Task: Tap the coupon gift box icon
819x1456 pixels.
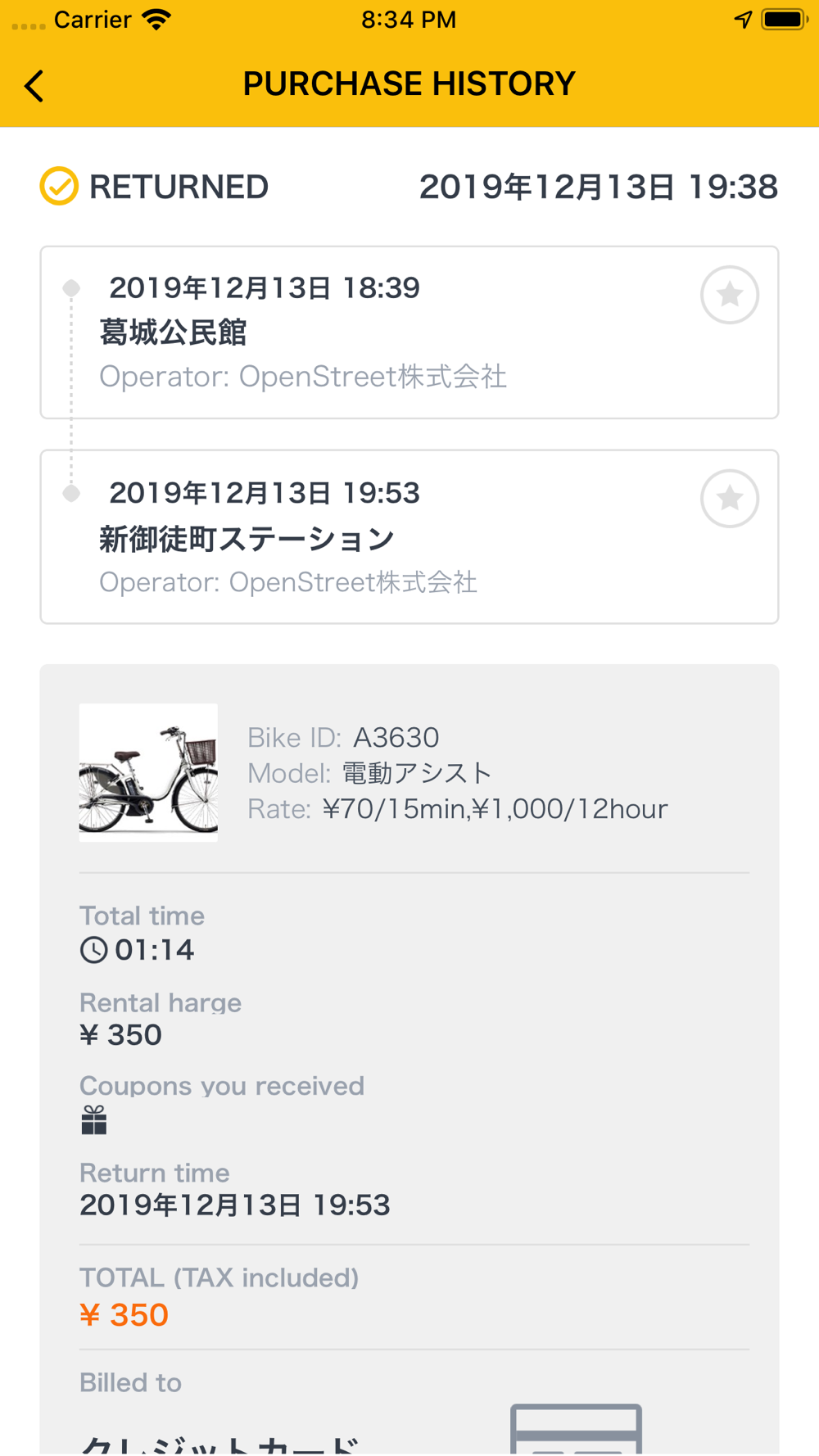Action: click(x=94, y=1120)
